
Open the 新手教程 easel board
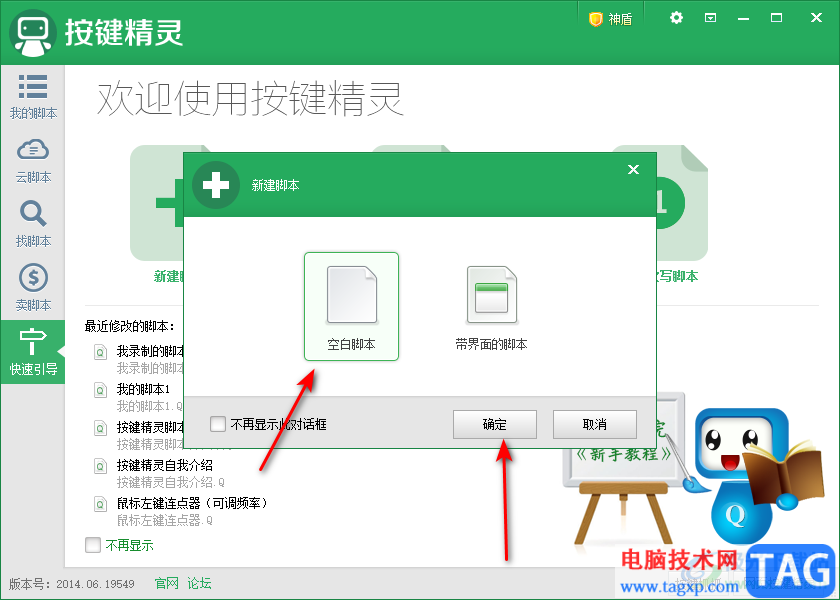click(624, 469)
